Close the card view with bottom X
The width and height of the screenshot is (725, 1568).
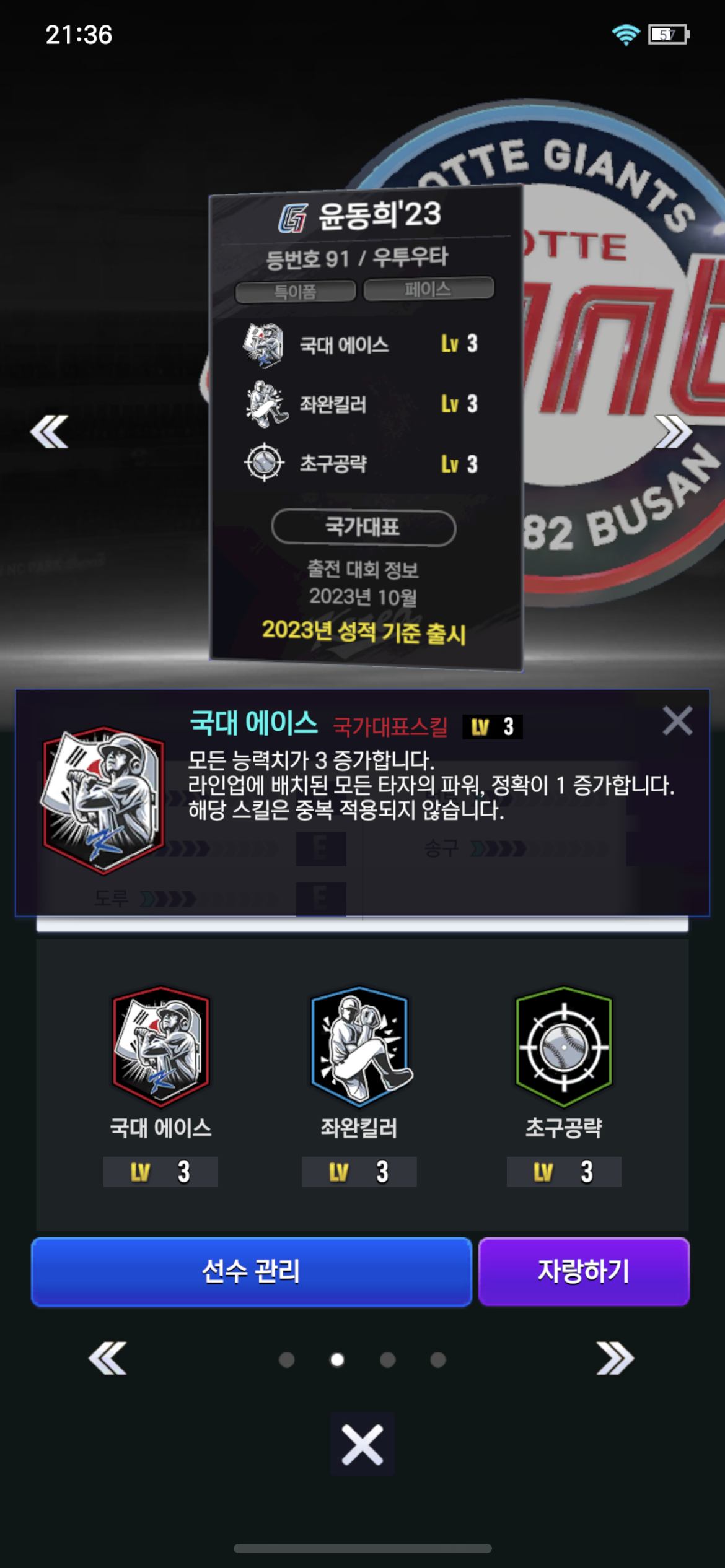362,1444
